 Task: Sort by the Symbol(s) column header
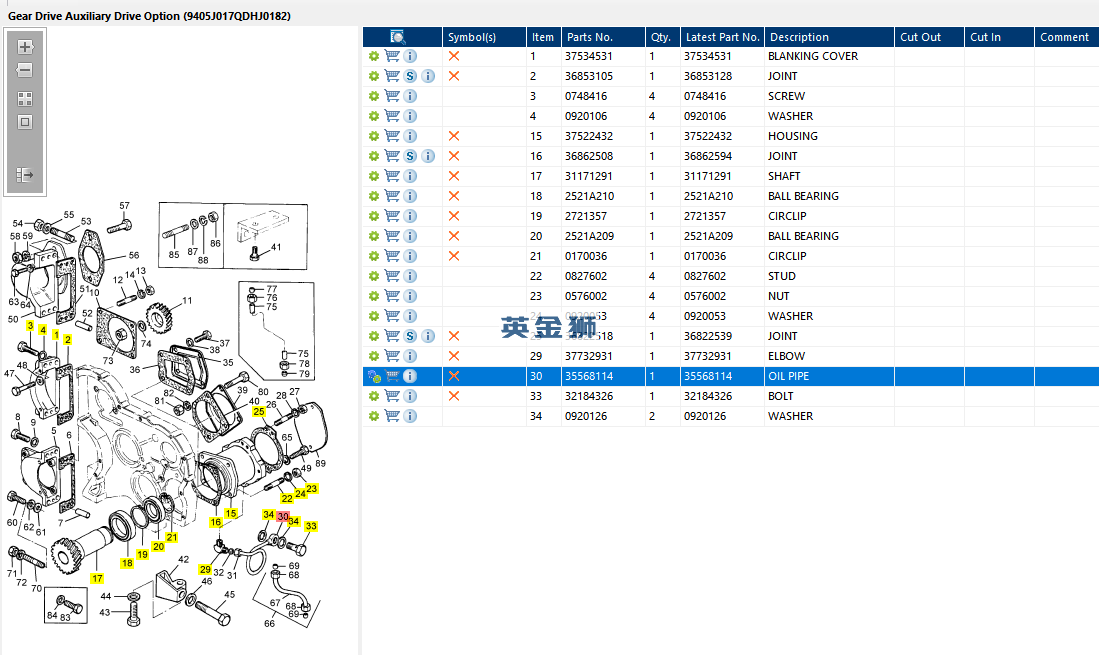coord(484,37)
